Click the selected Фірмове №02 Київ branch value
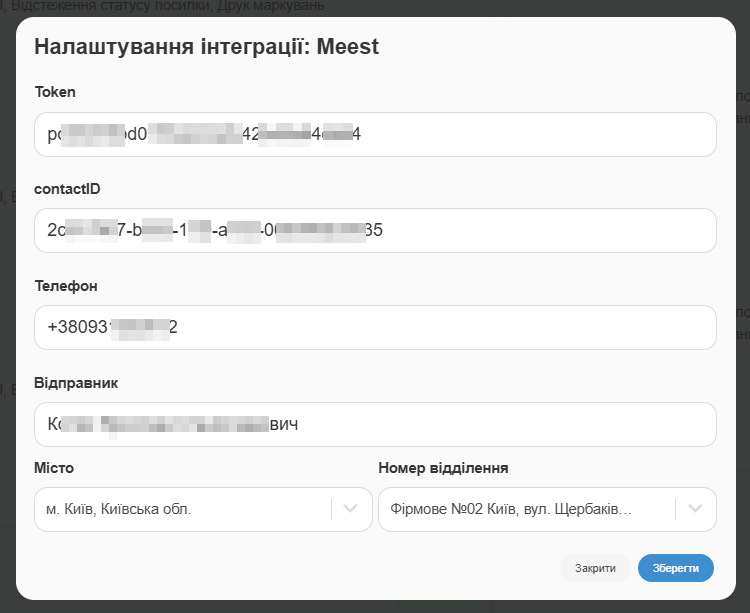The height and width of the screenshot is (613, 750). click(511, 509)
